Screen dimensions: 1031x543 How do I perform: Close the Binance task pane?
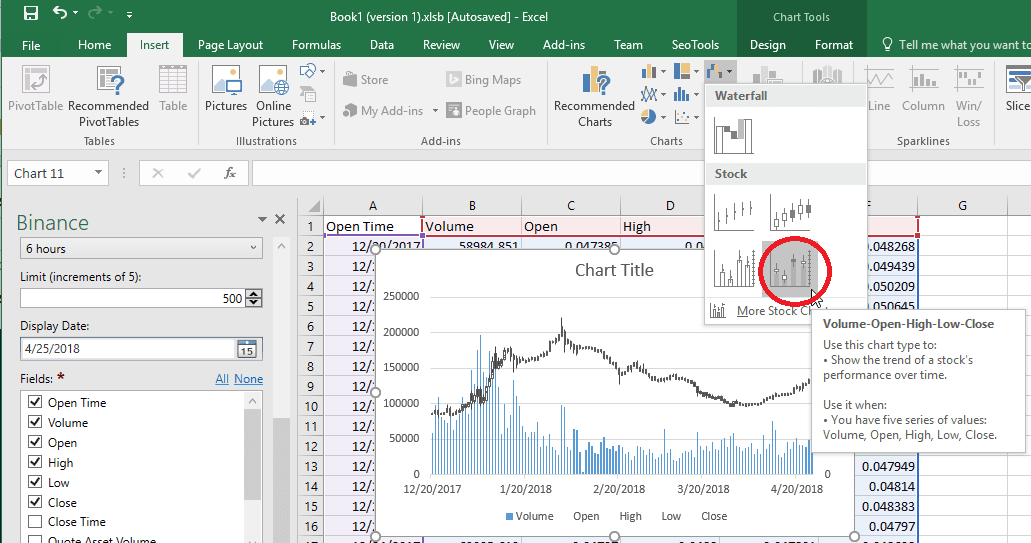coord(280,219)
